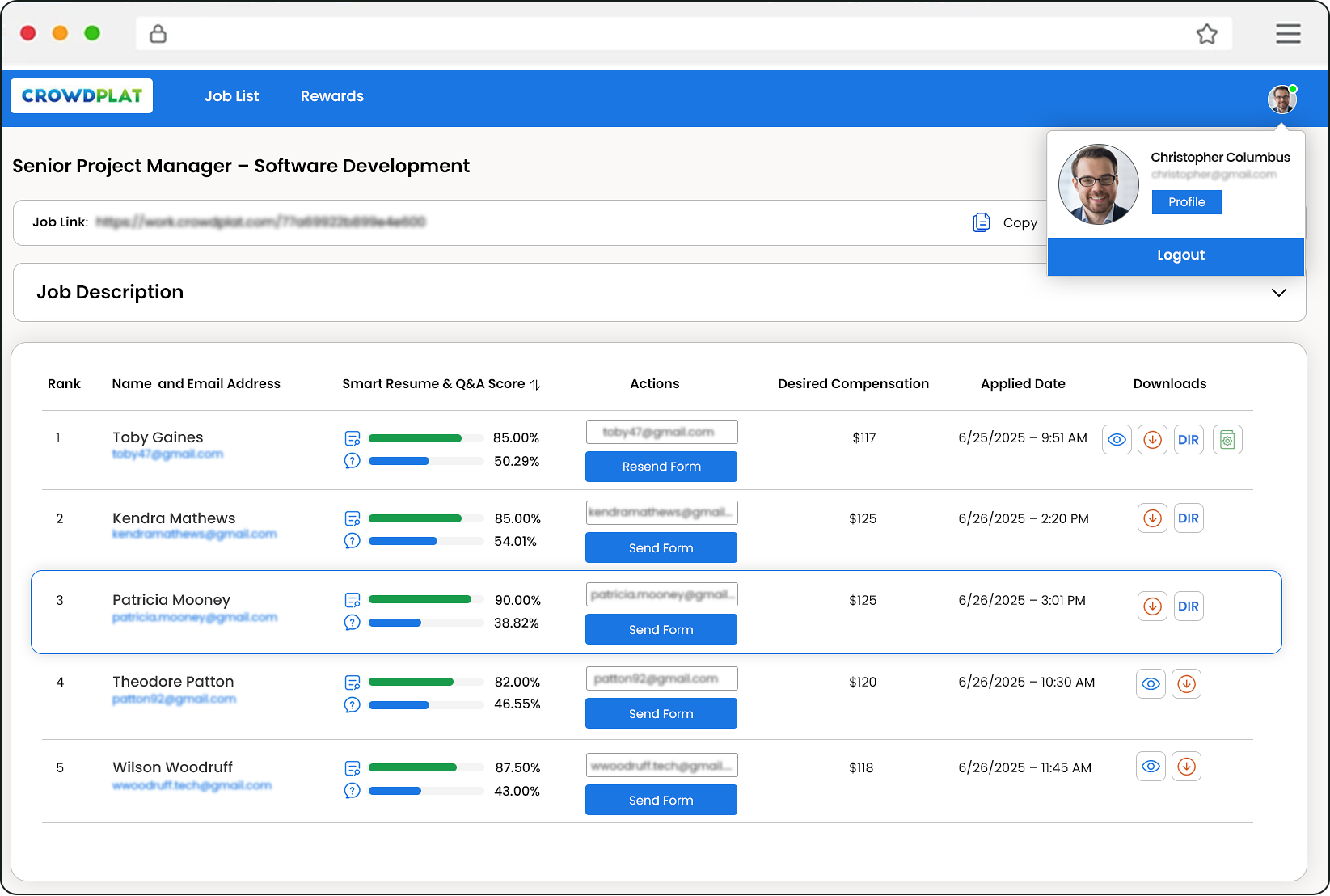Open Patricia Mooney's email link
This screenshot has height=896, width=1330.
[x=195, y=617]
